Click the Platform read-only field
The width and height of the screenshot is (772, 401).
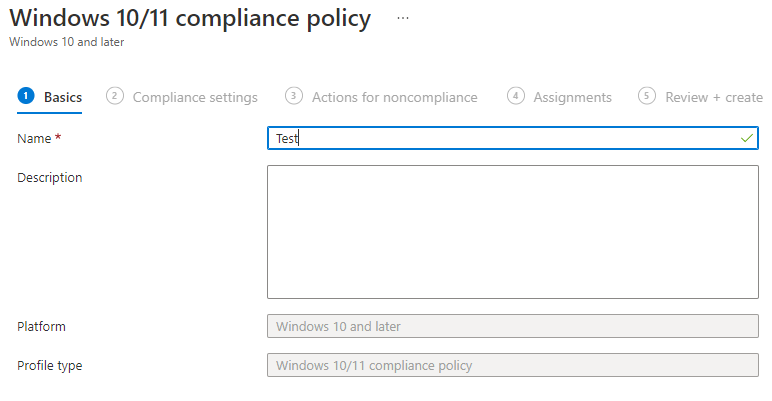[513, 326]
